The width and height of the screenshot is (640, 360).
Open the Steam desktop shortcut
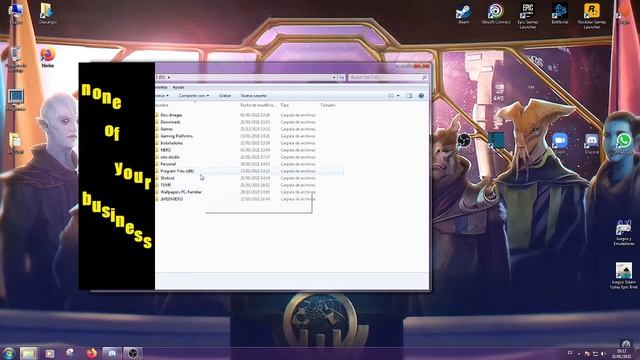[x=463, y=14]
